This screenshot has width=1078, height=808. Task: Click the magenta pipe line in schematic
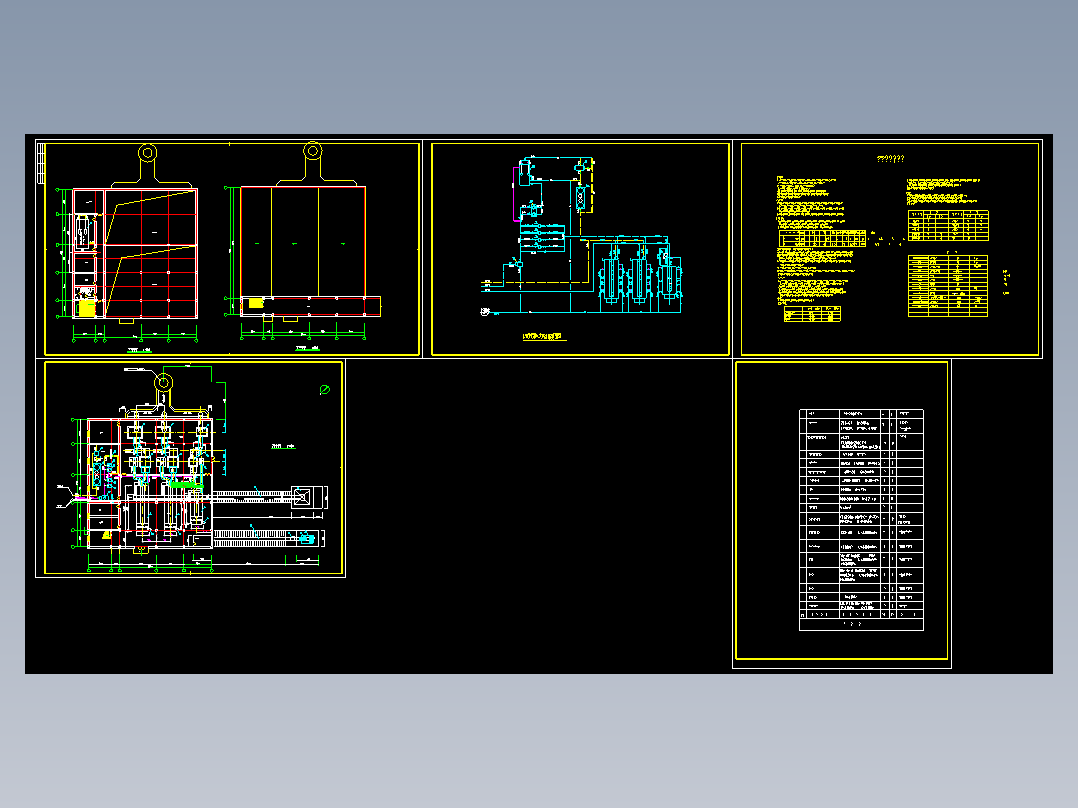(516, 194)
